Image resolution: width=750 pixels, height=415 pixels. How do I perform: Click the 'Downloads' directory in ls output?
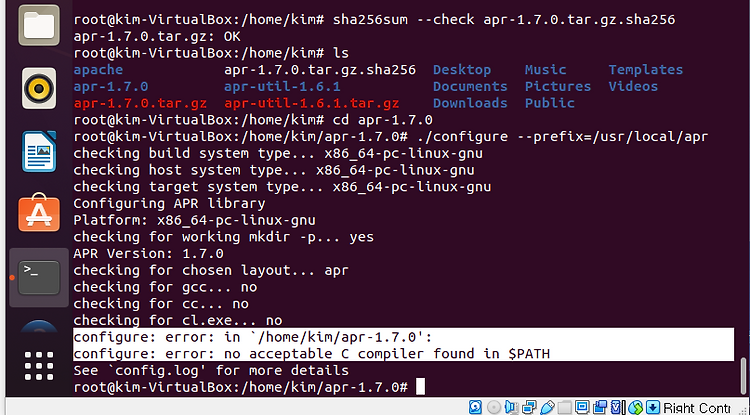470,103
